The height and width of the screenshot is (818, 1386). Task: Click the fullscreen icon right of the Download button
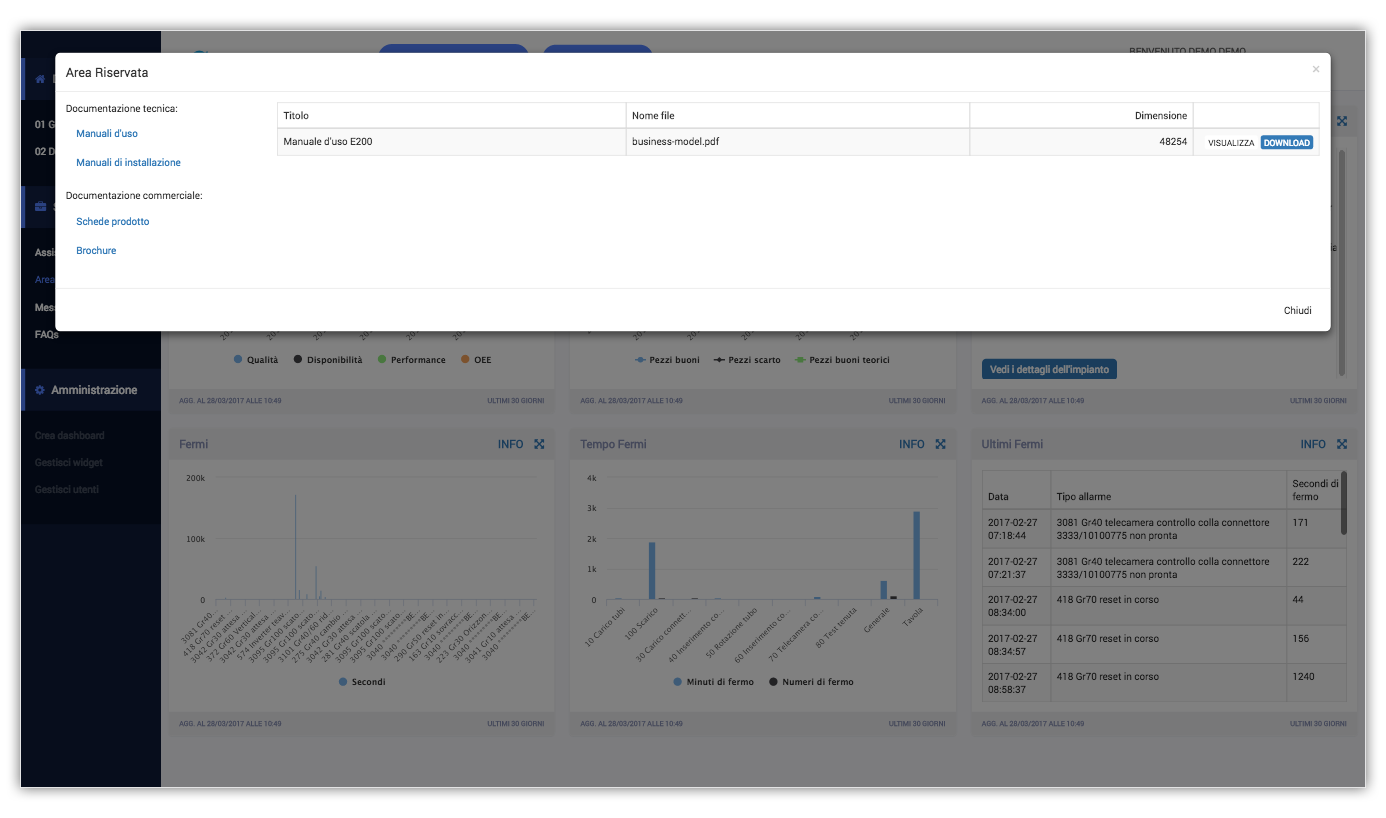tap(1342, 121)
